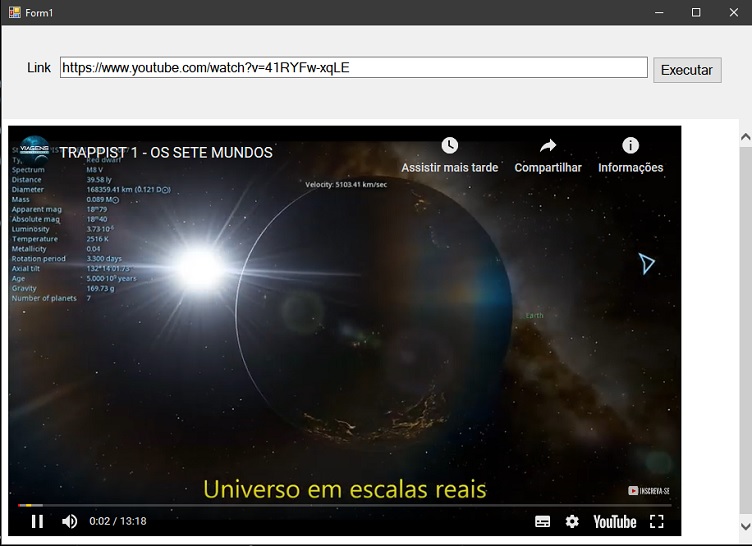This screenshot has width=752, height=546.
Task: Click scrollbar up arrow
Action: (x=745, y=137)
